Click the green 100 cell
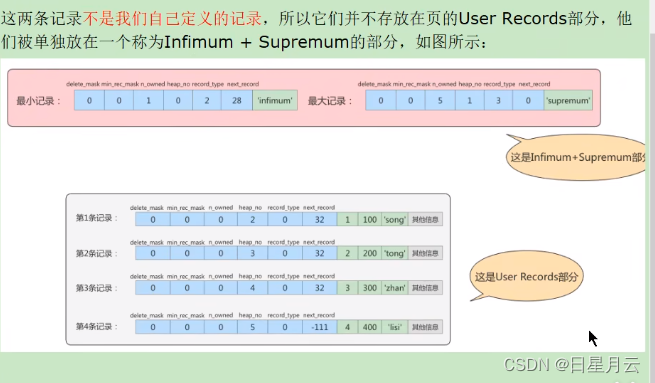 370,219
